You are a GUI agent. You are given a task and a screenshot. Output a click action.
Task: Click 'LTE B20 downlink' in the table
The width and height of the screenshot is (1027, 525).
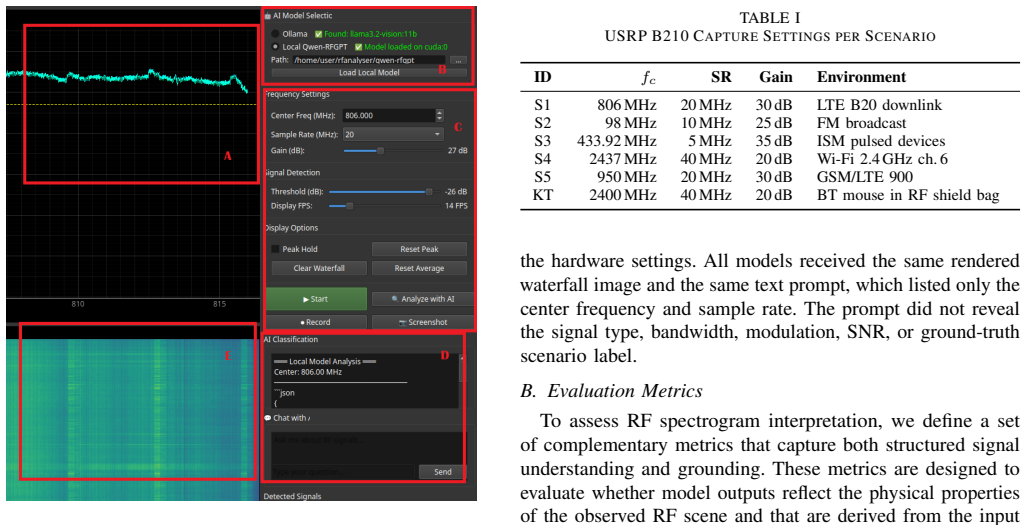click(879, 105)
